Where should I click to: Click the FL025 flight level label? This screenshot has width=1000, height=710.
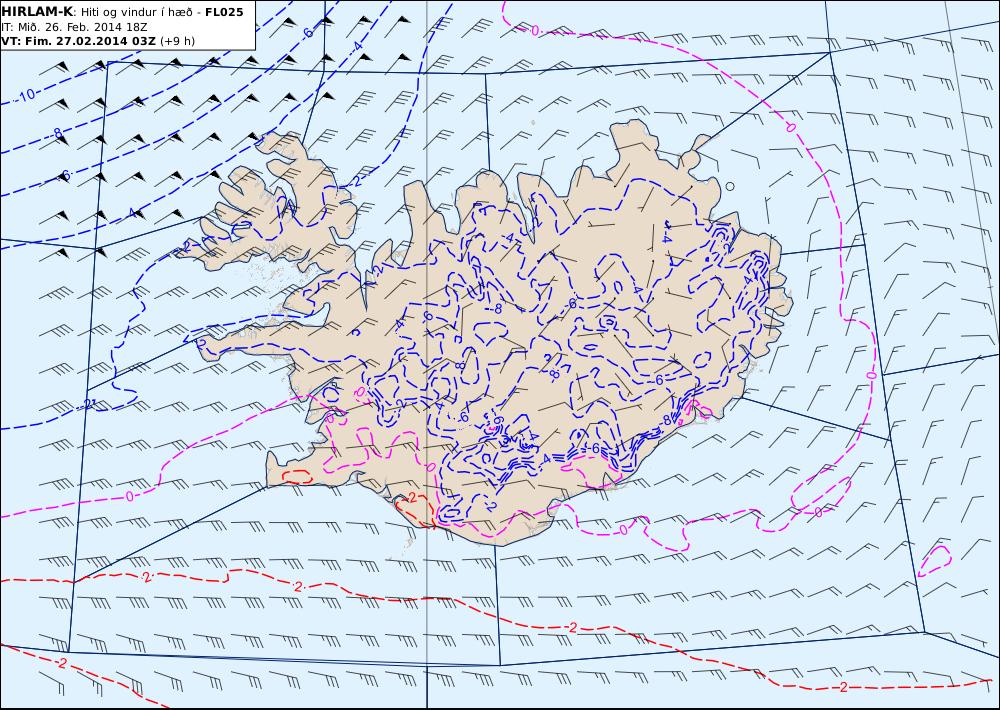(224, 12)
